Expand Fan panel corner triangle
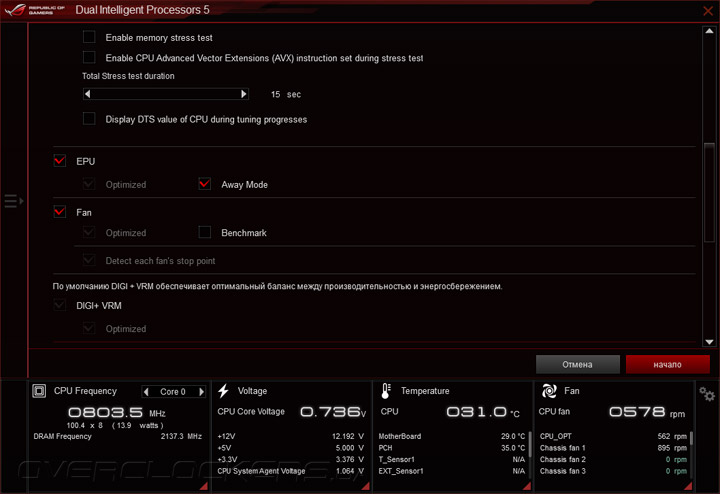Viewport: 720px width, 494px height. point(688,486)
